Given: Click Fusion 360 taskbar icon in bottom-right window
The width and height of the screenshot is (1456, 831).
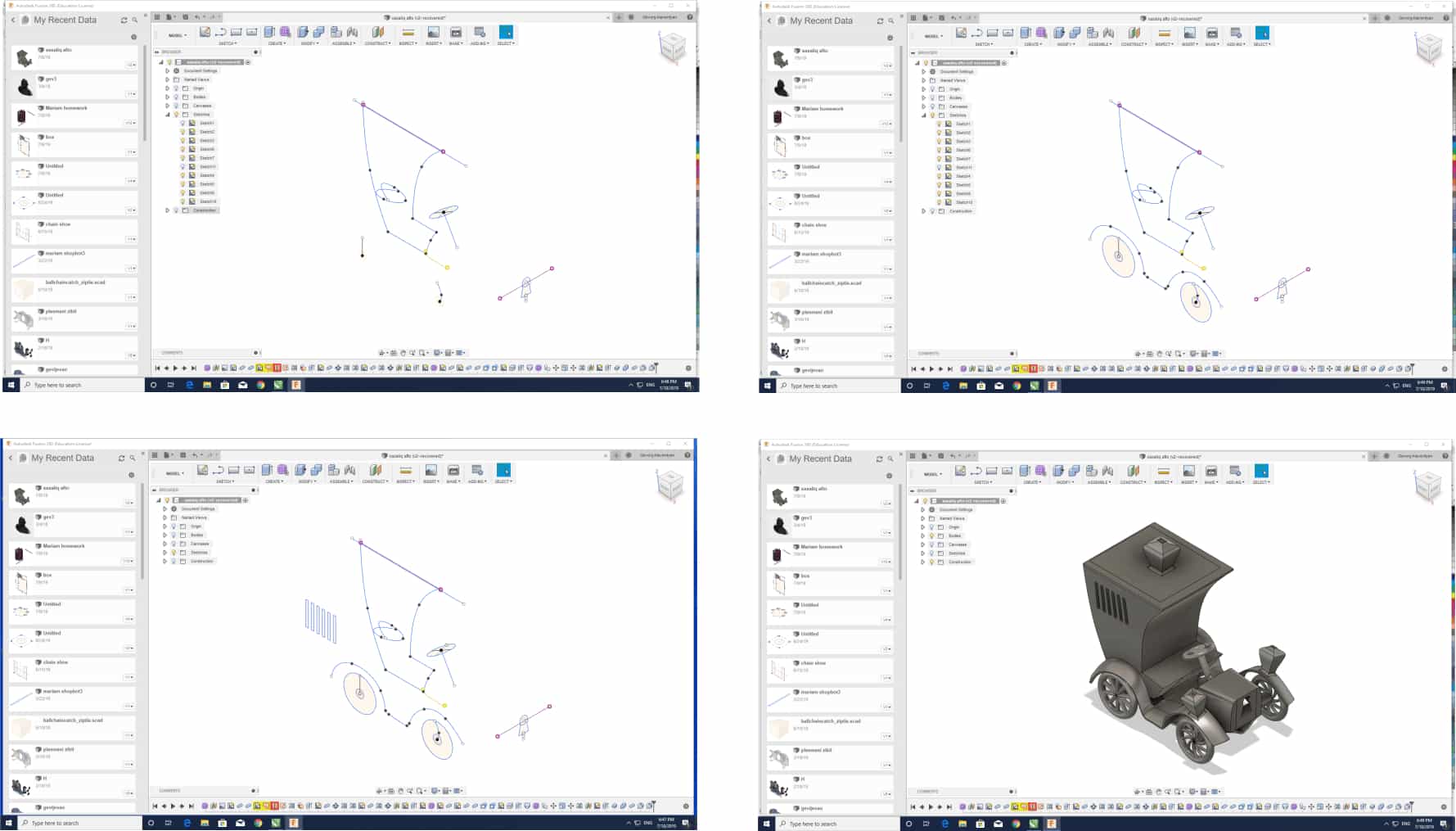Looking at the screenshot, I should pos(1052,823).
